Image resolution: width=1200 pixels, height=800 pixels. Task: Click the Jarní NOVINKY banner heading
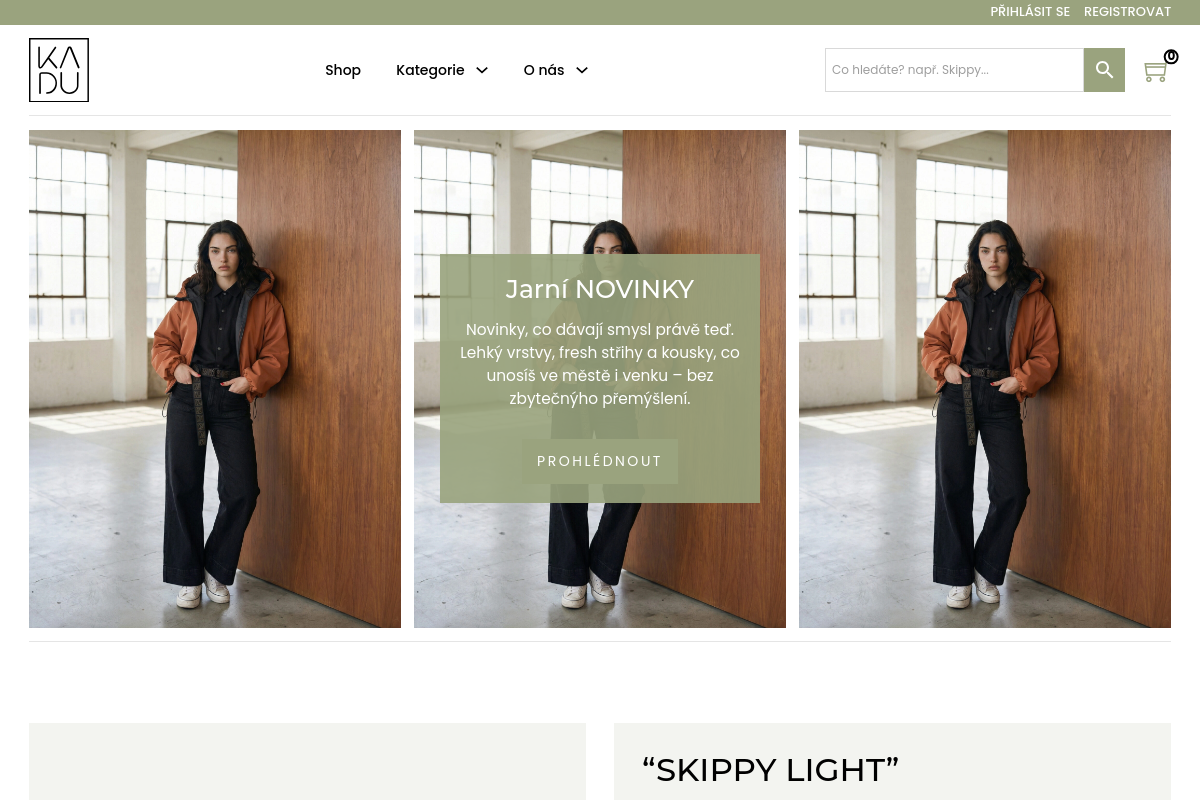click(x=600, y=289)
